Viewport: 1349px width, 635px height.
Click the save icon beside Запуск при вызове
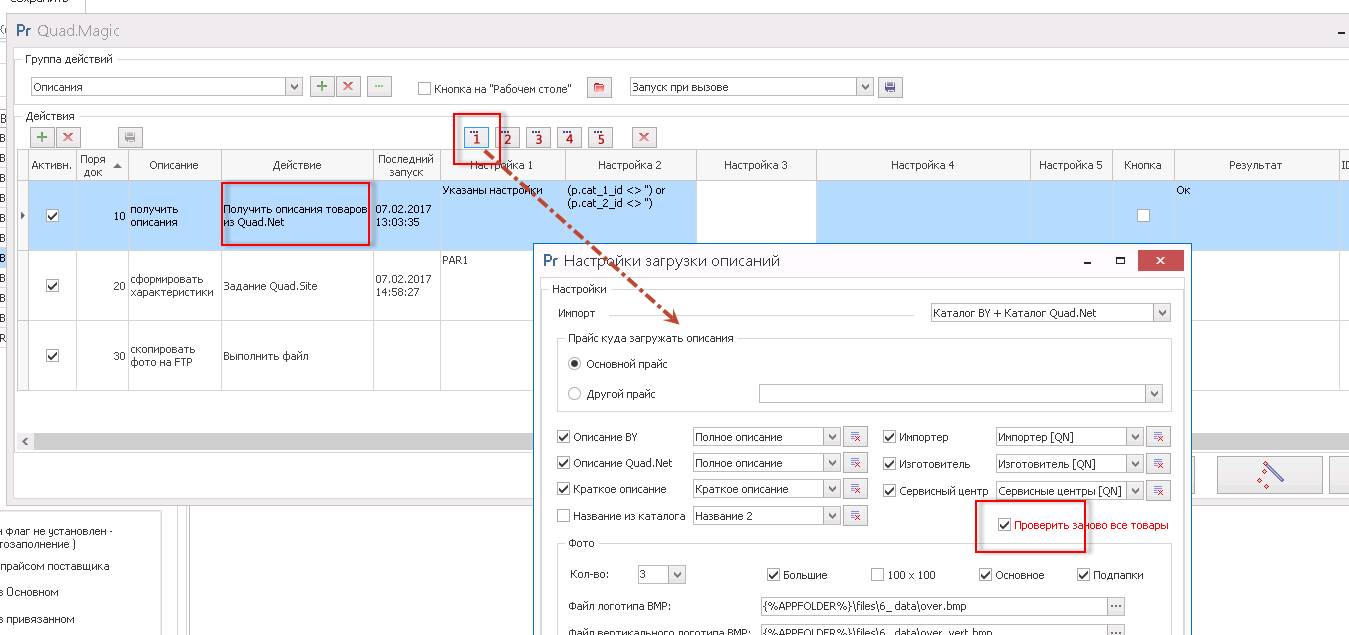(x=890, y=87)
